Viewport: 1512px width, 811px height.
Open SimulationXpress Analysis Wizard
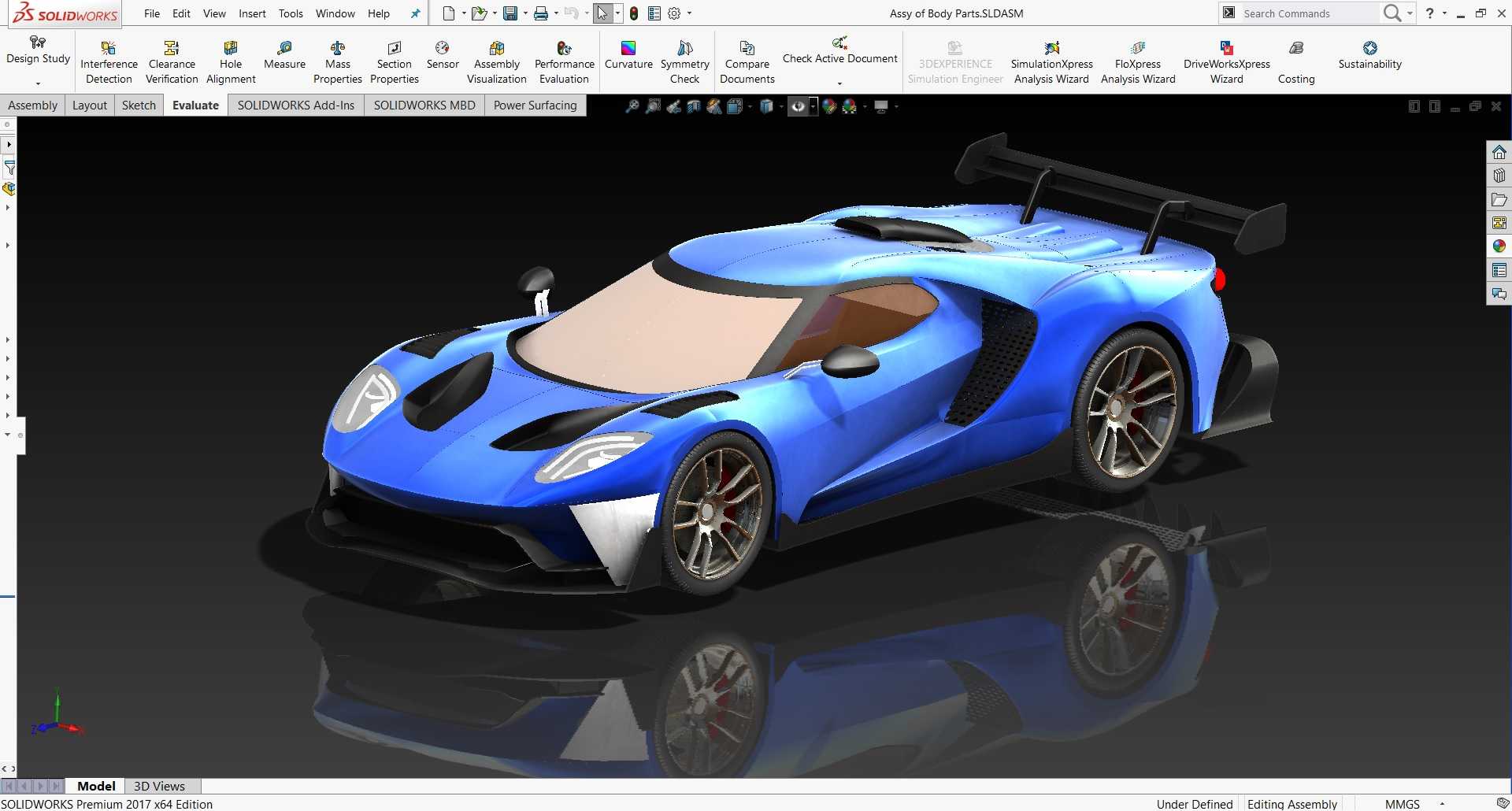[x=1051, y=62]
